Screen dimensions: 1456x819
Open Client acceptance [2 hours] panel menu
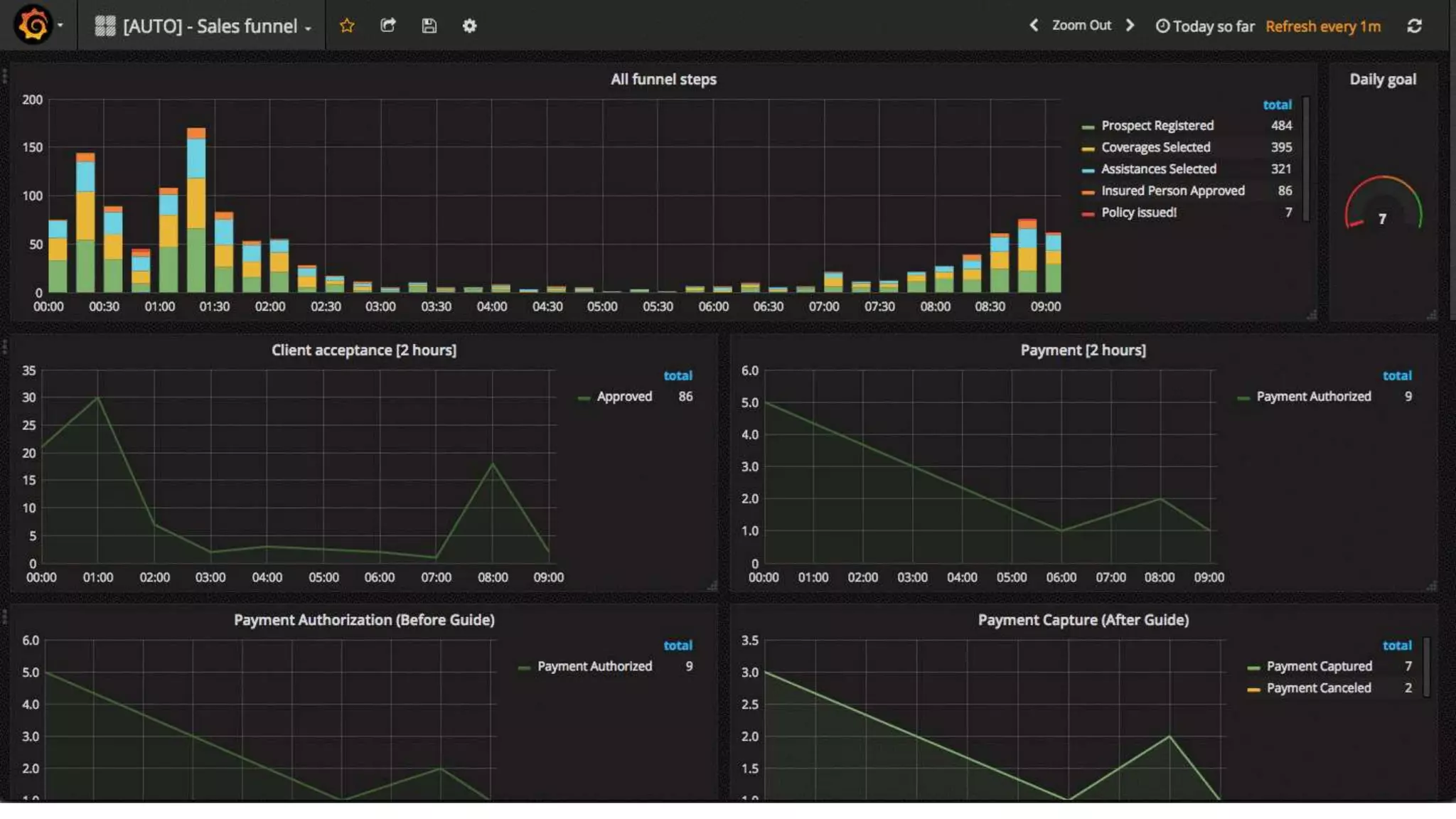(363, 350)
